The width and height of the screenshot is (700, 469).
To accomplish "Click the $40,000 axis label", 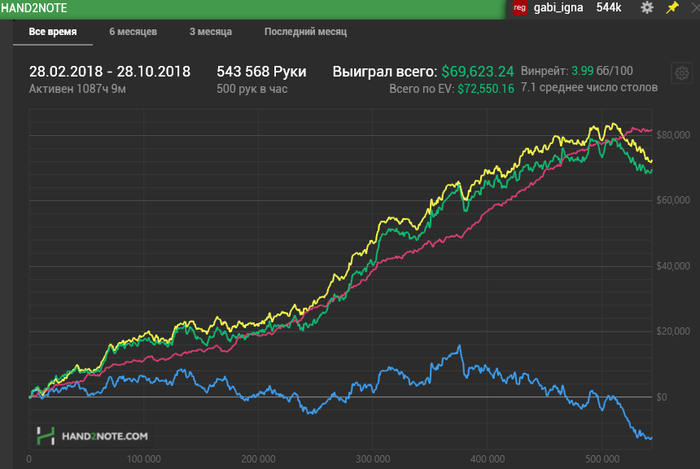I will [673, 266].
